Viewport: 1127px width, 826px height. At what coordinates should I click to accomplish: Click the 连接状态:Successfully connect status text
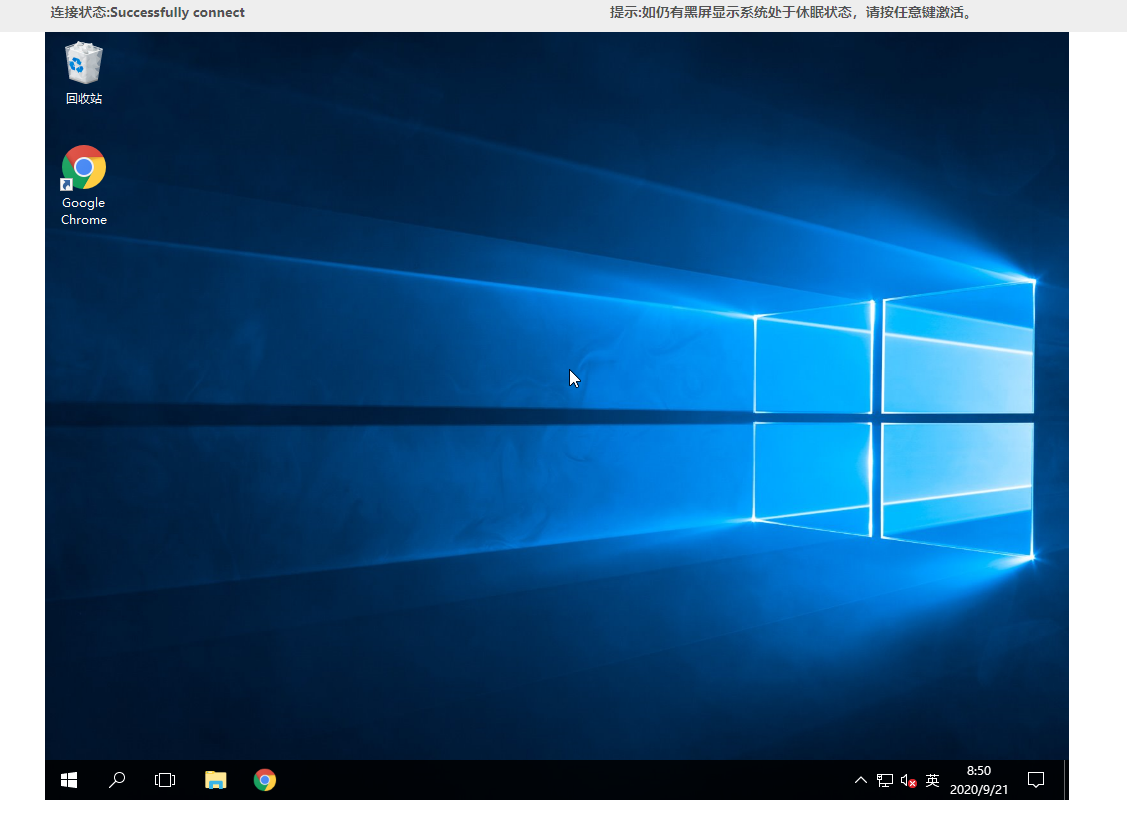click(147, 12)
